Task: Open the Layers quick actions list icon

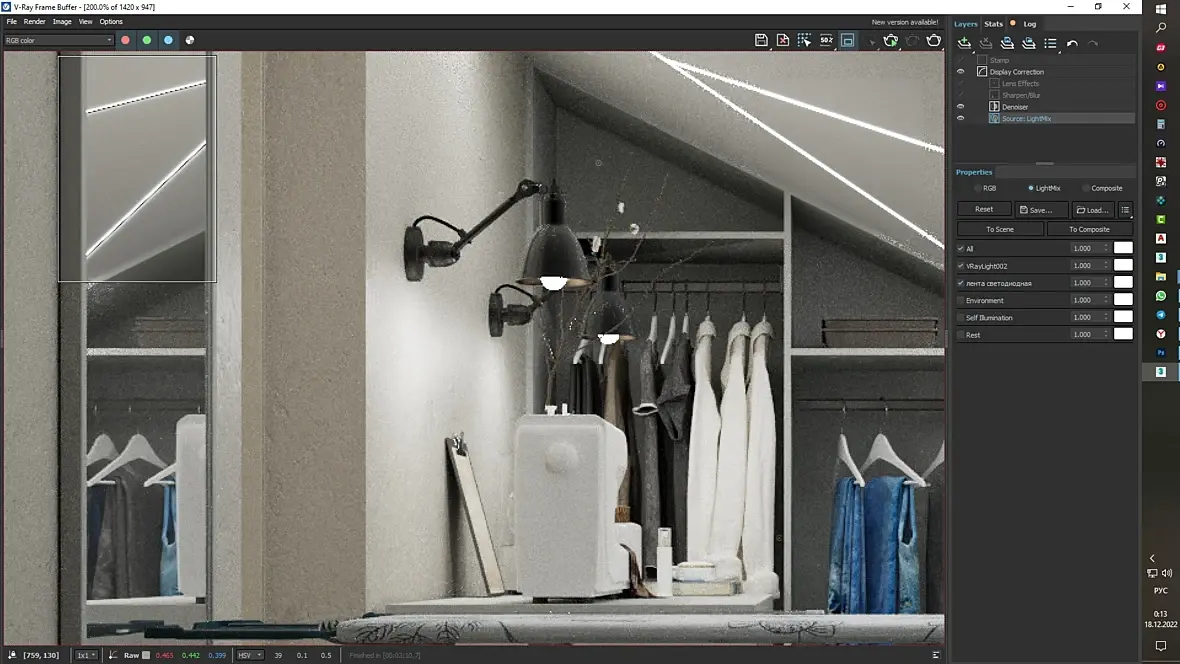Action: point(1051,43)
